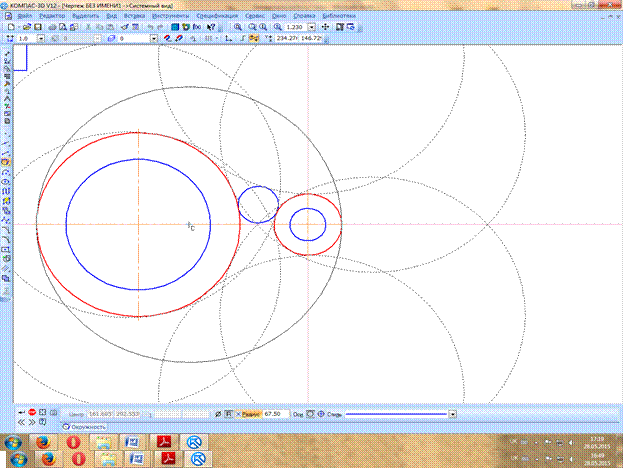This screenshot has height=468, width=623.
Task: Activate the context help cursor icon
Action: pyautogui.click(x=211, y=27)
